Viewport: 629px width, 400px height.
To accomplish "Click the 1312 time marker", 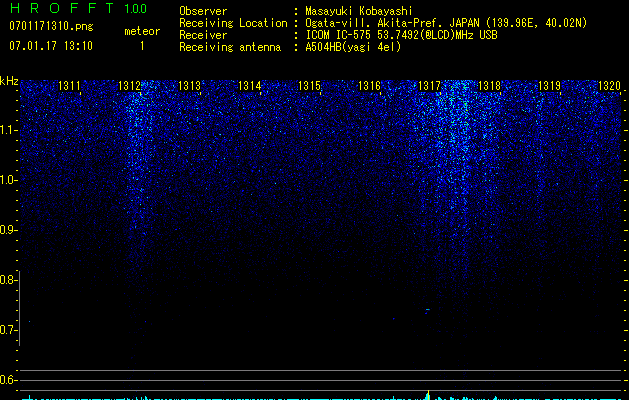I will (x=129, y=86).
